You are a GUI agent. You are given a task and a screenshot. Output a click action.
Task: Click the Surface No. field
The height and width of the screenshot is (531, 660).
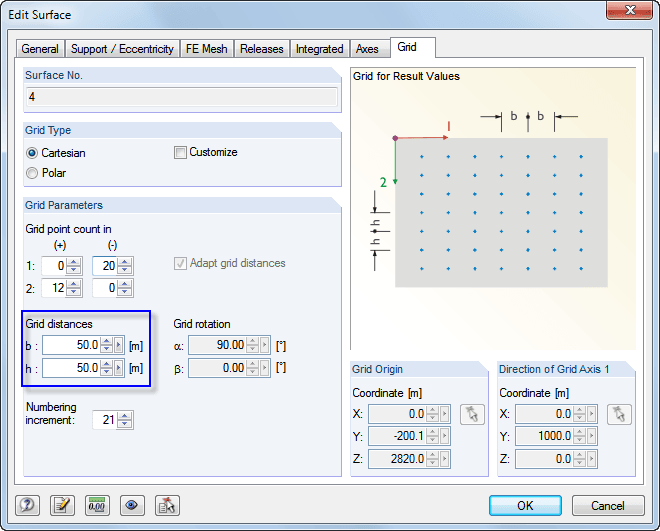[182, 97]
